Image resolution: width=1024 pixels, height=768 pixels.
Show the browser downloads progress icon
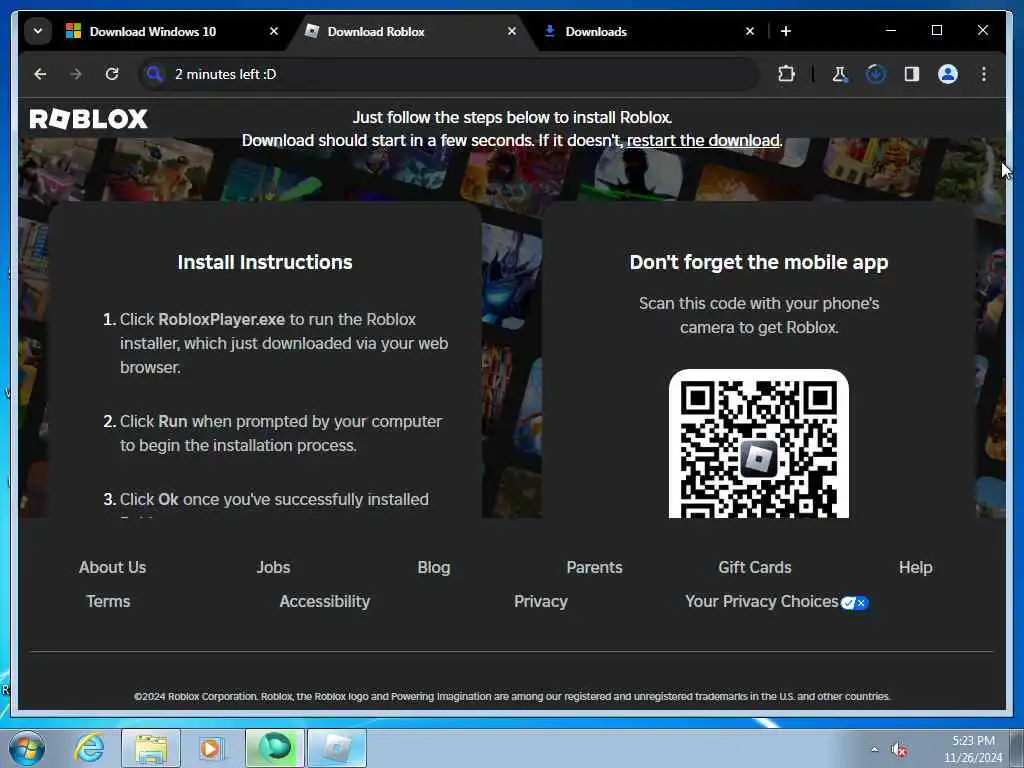pos(876,74)
